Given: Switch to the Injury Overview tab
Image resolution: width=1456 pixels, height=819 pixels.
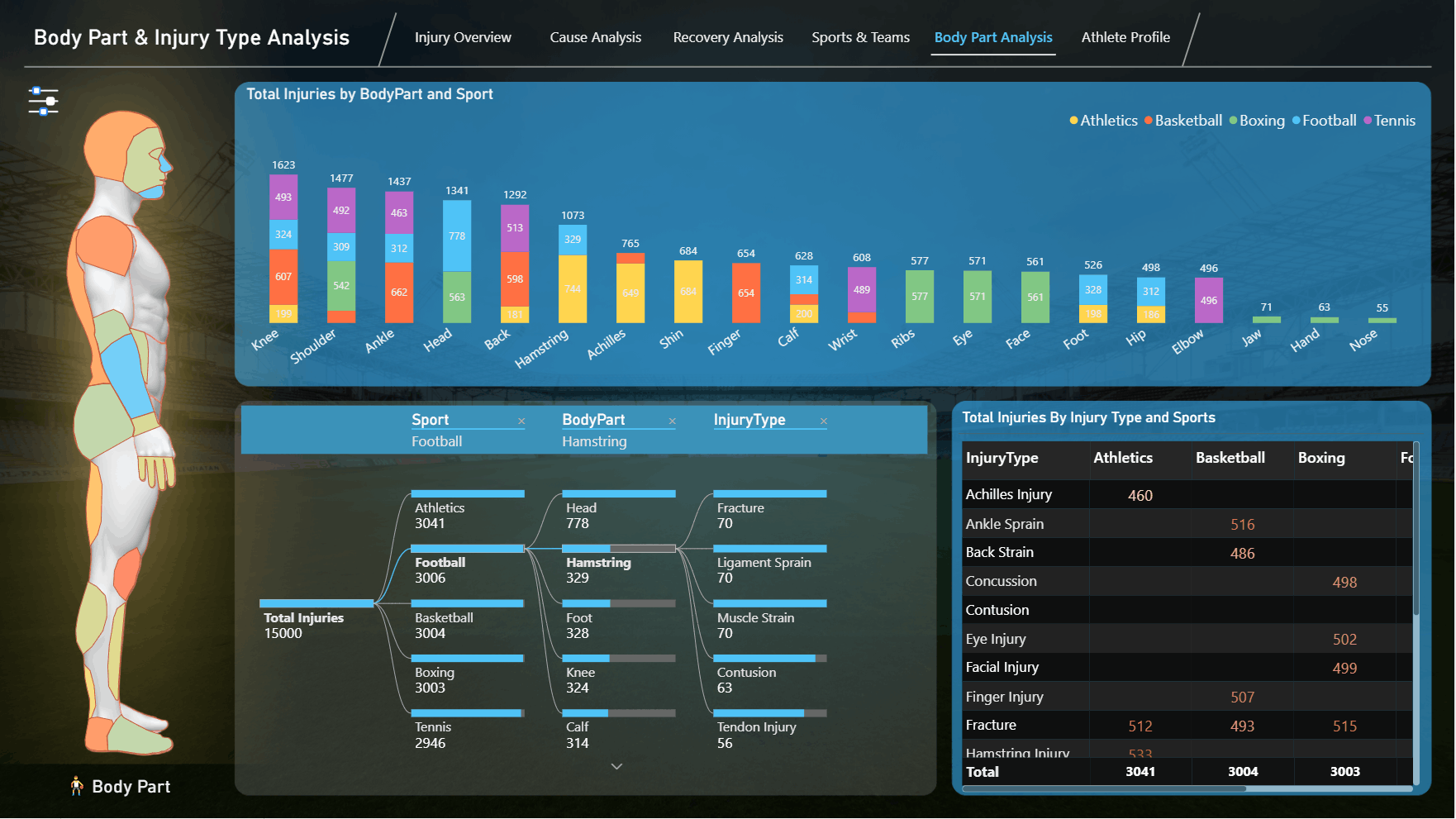Looking at the screenshot, I should pos(463,37).
